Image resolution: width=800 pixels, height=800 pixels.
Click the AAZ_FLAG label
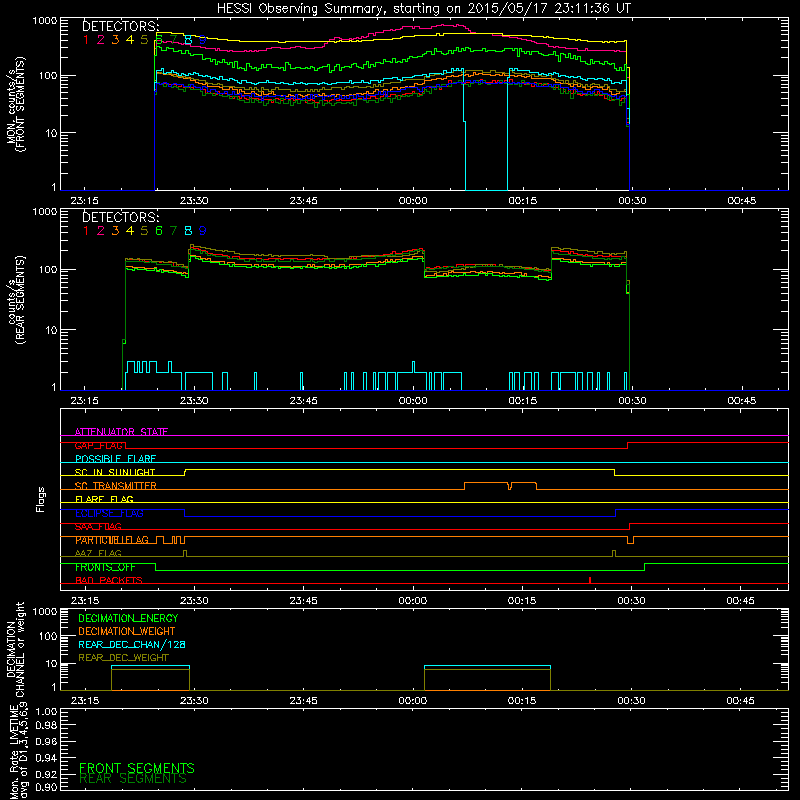pos(98,554)
